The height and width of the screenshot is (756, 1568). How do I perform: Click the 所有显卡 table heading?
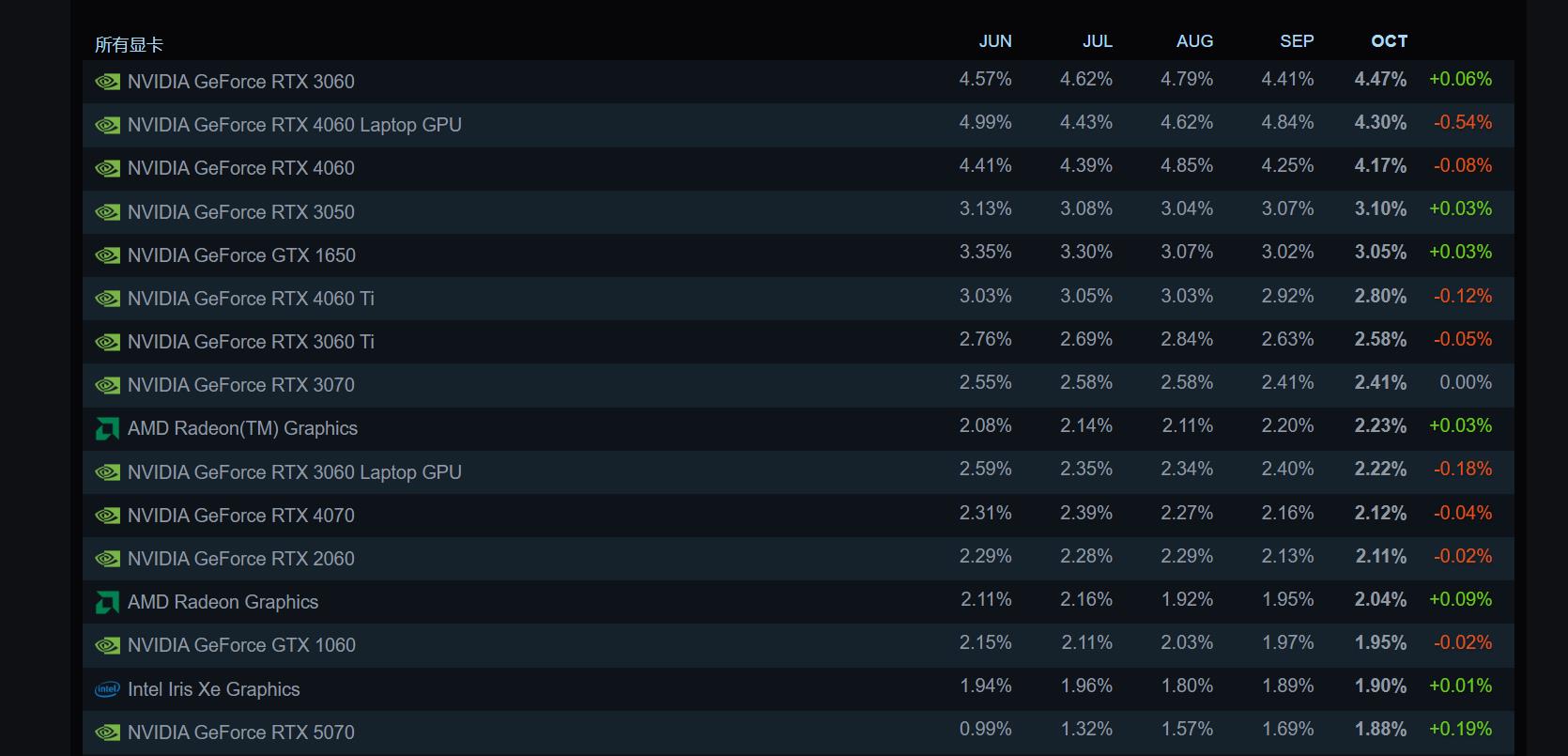click(129, 44)
